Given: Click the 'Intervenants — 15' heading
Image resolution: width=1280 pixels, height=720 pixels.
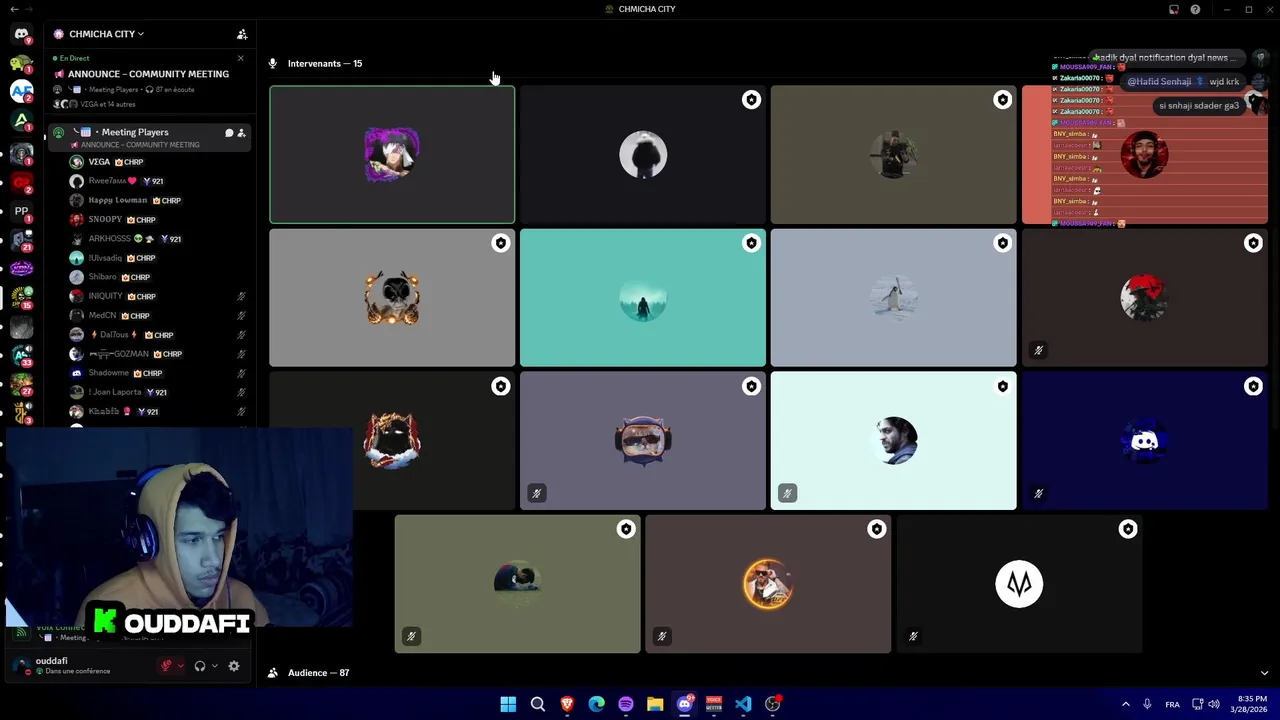Looking at the screenshot, I should pos(325,63).
